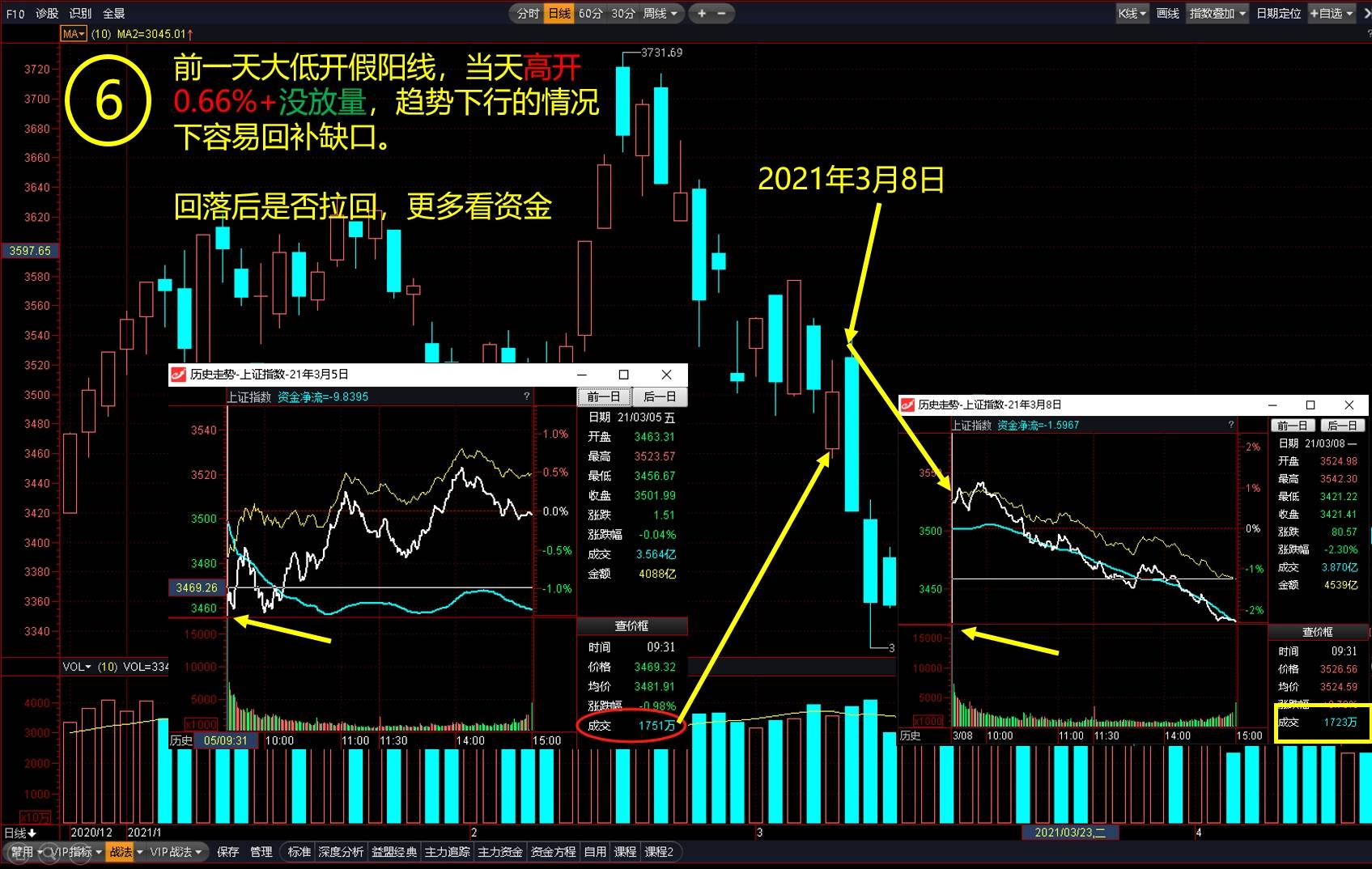Click app logo icon in 3月8日 history window
This screenshot has width=1372, height=869.
pos(907,405)
